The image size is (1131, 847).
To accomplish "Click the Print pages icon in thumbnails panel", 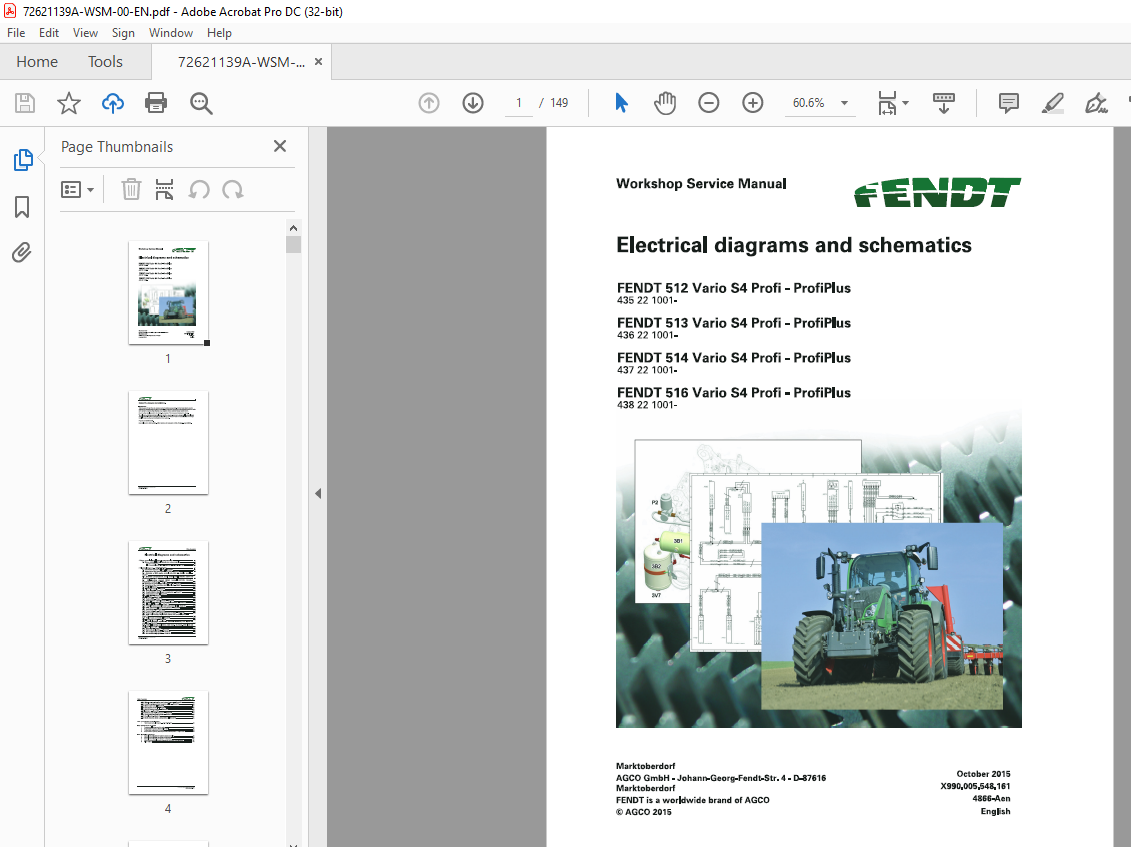I will coord(164,190).
